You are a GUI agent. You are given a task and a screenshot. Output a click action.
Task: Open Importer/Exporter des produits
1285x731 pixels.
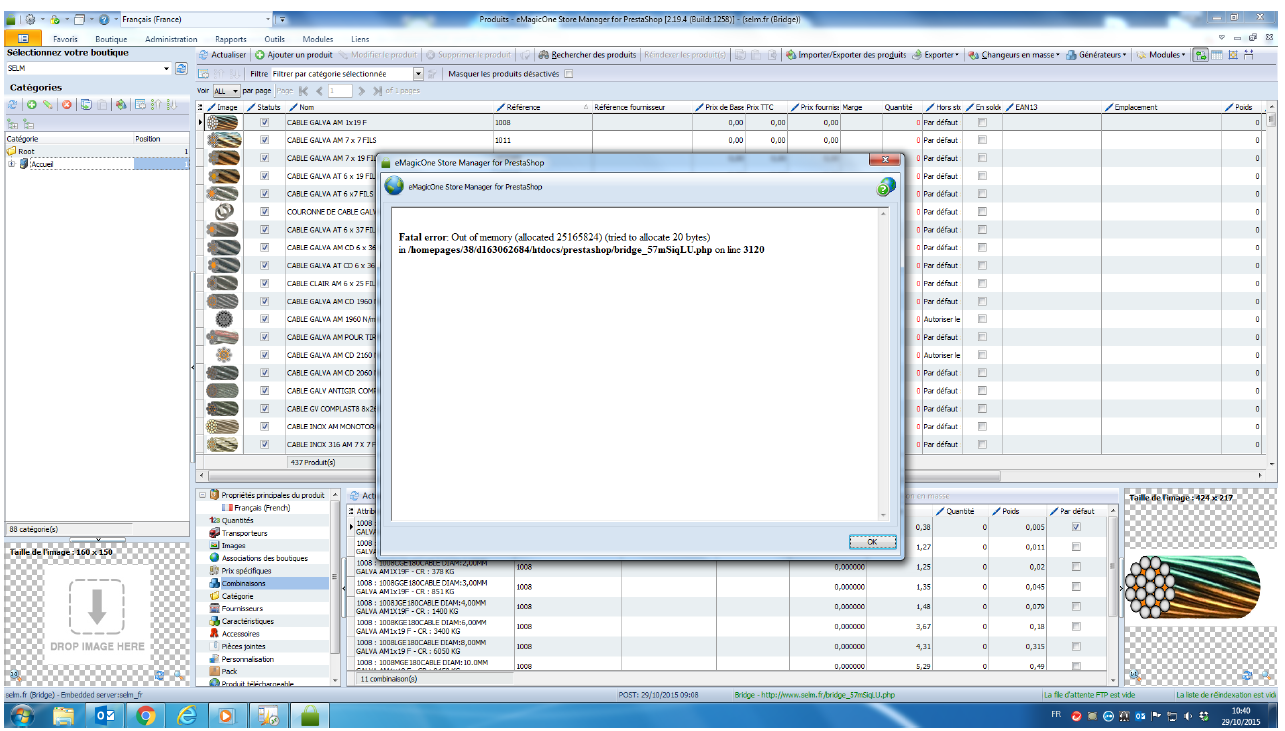(846, 55)
